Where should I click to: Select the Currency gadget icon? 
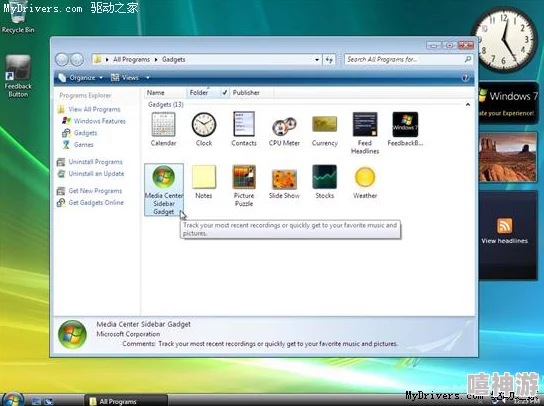click(x=324, y=125)
